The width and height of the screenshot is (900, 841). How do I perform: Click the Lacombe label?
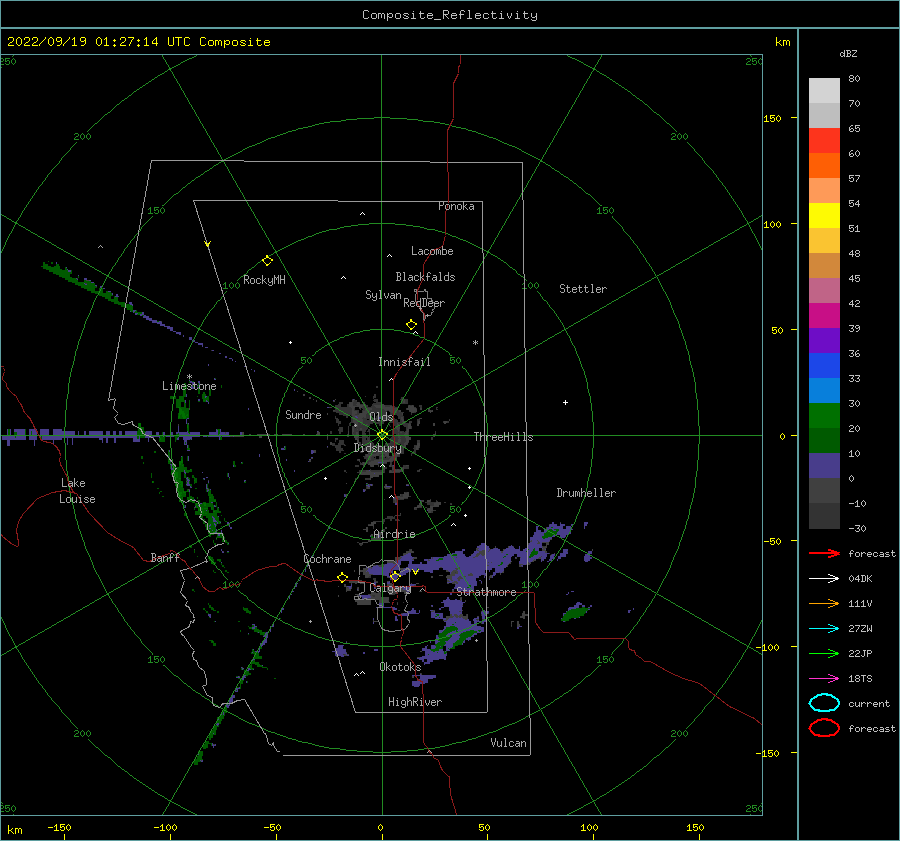(432, 251)
